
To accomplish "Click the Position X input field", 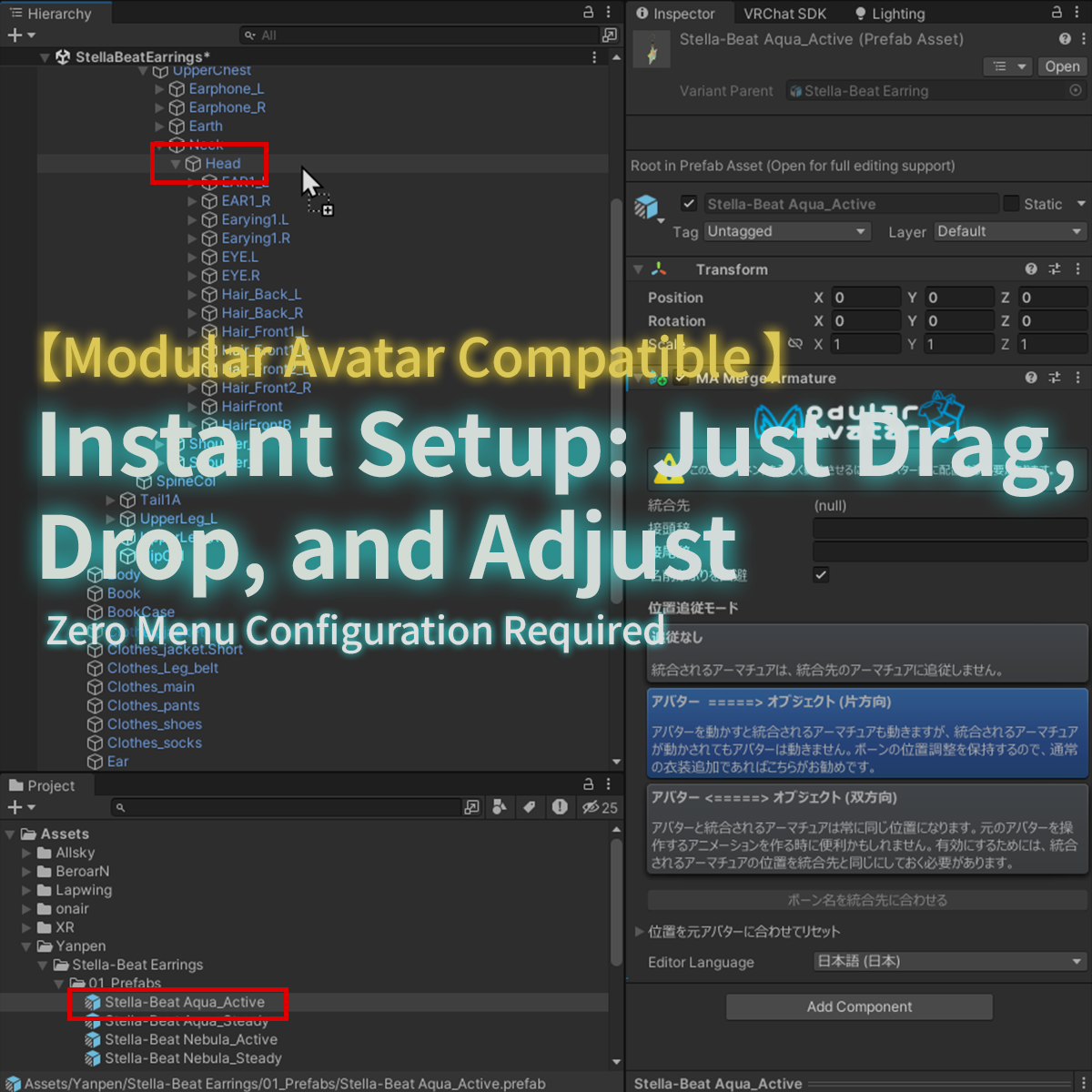I will coord(865,298).
